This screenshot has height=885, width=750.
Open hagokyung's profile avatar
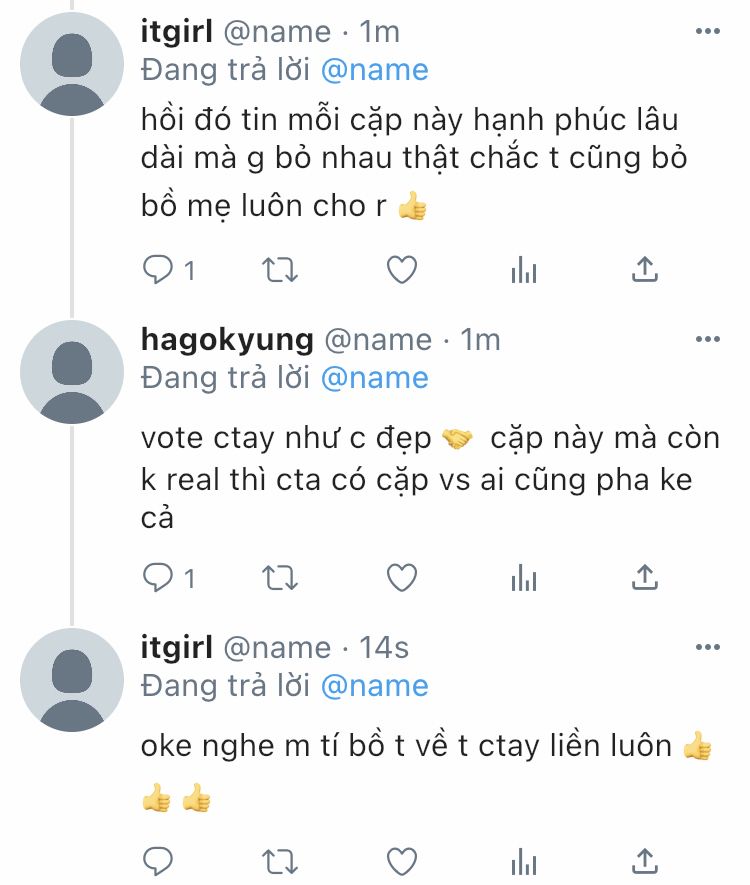[x=72, y=372]
